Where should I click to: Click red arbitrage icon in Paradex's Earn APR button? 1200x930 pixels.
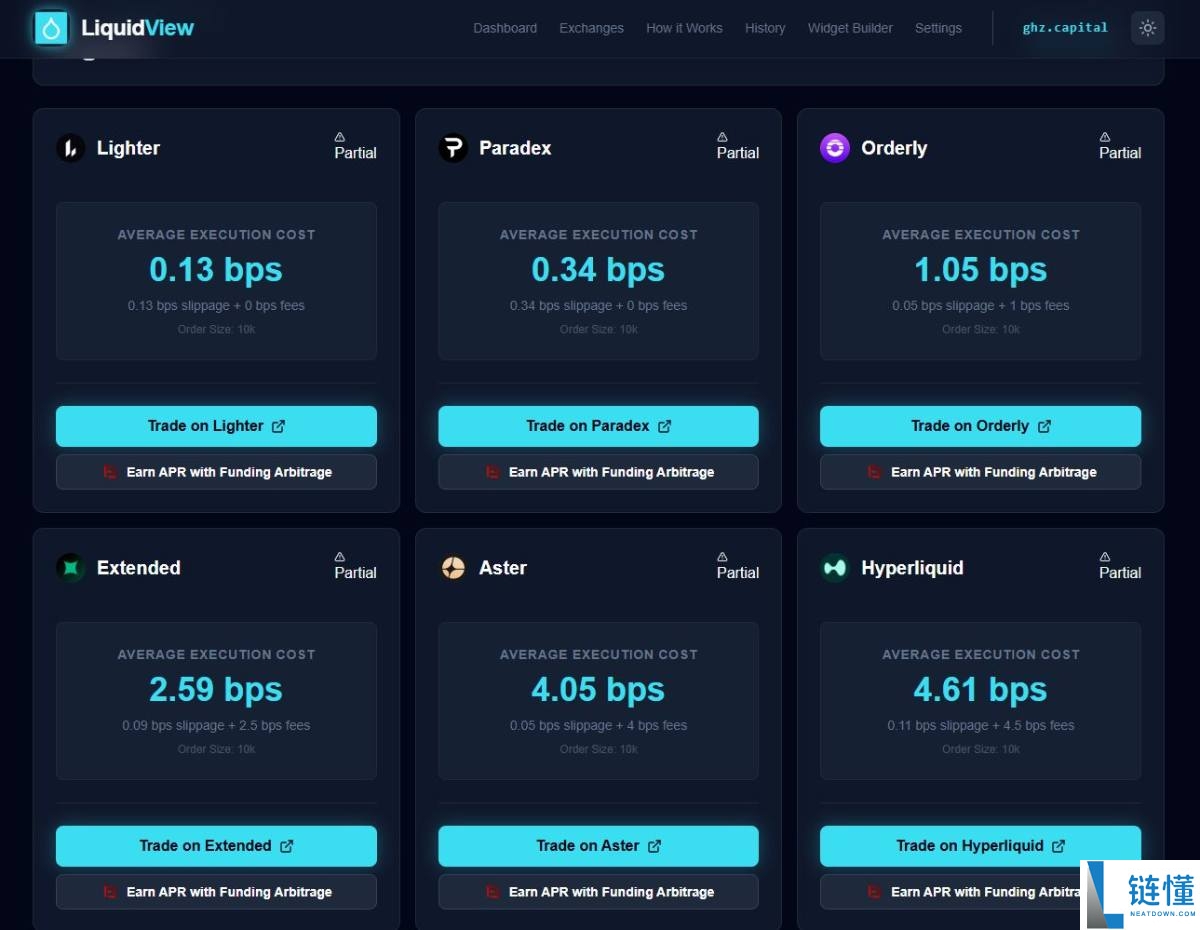click(x=492, y=472)
